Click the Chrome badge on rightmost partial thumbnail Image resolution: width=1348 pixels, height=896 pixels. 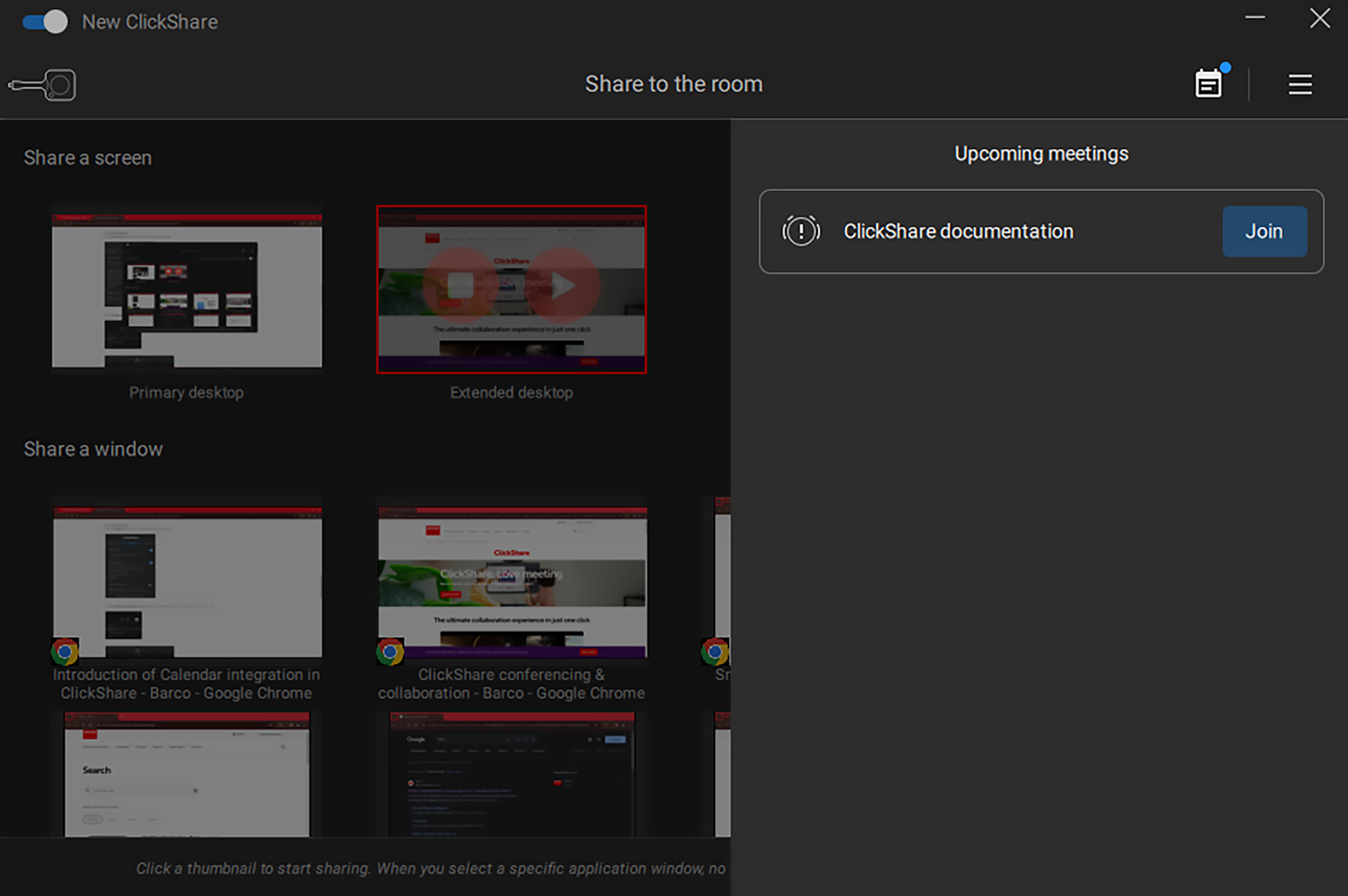714,651
